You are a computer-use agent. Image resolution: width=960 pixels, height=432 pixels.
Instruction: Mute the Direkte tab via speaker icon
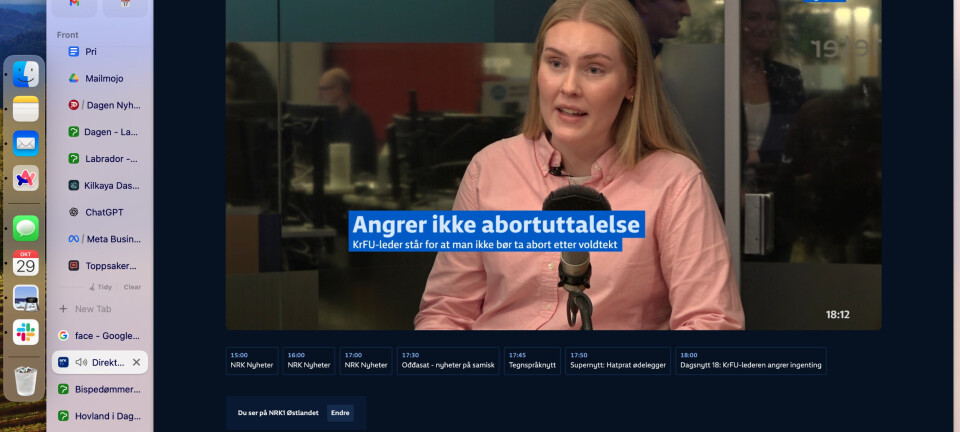coord(81,362)
